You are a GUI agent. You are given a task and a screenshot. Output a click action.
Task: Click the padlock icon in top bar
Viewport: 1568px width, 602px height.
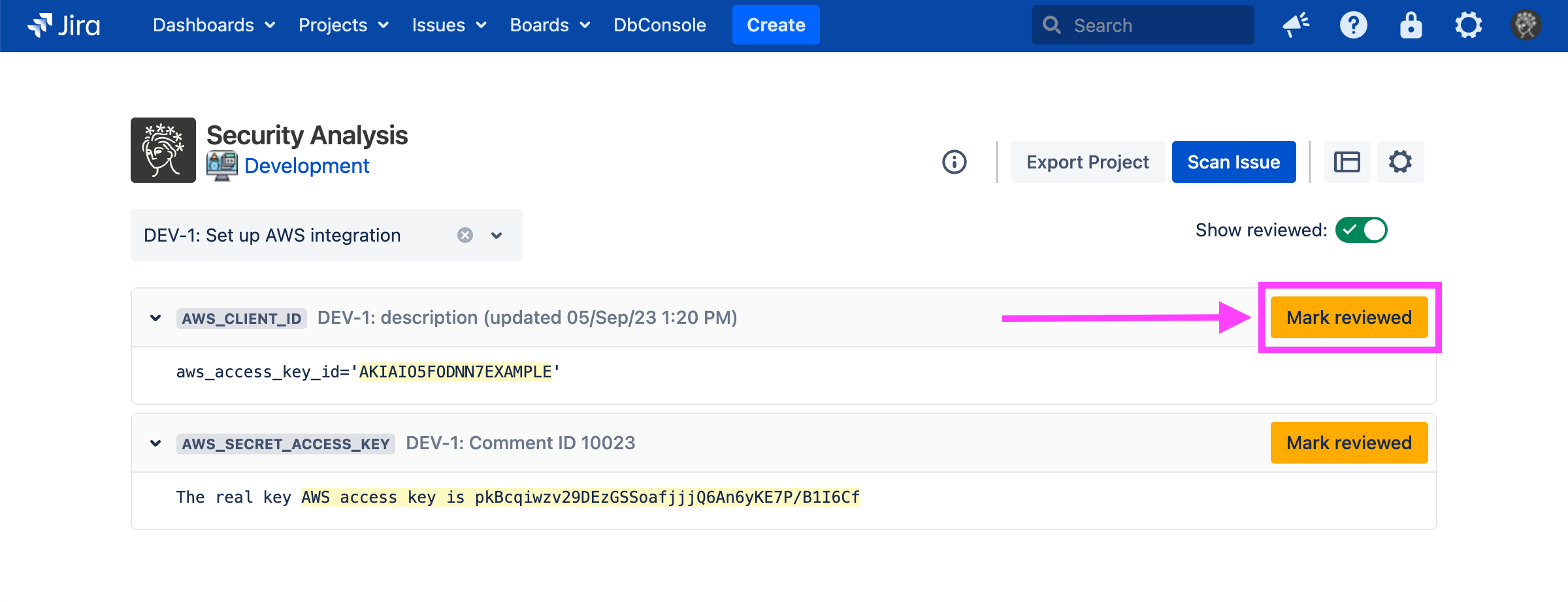[1411, 25]
